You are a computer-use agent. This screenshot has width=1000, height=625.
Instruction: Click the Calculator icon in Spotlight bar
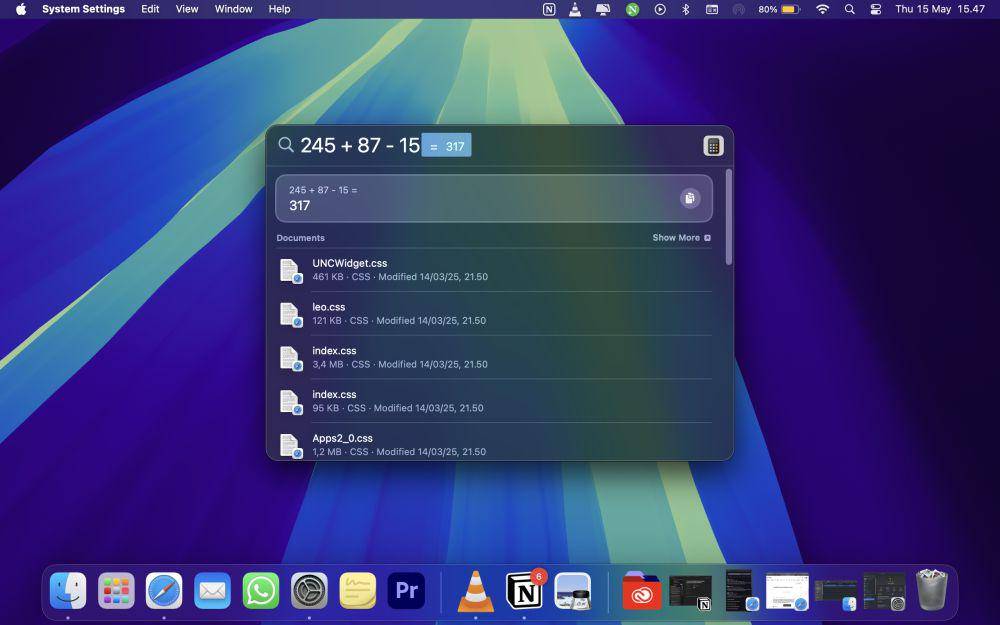tap(713, 146)
